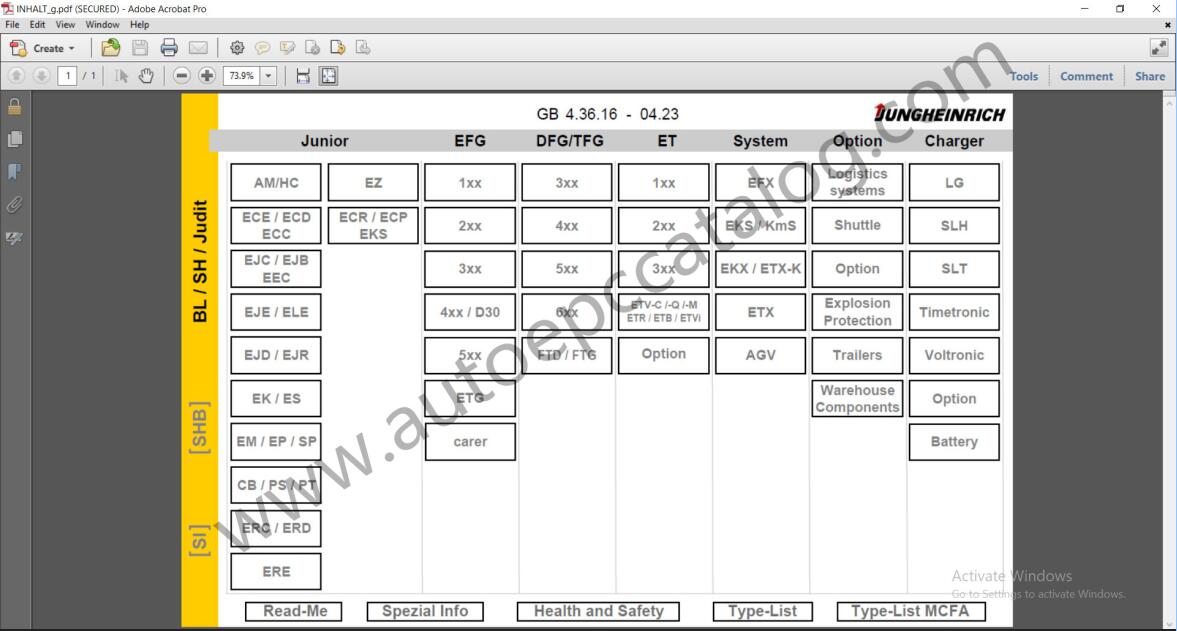This screenshot has height=631, width=1177.
Task: Open the Window menu
Action: pos(102,25)
